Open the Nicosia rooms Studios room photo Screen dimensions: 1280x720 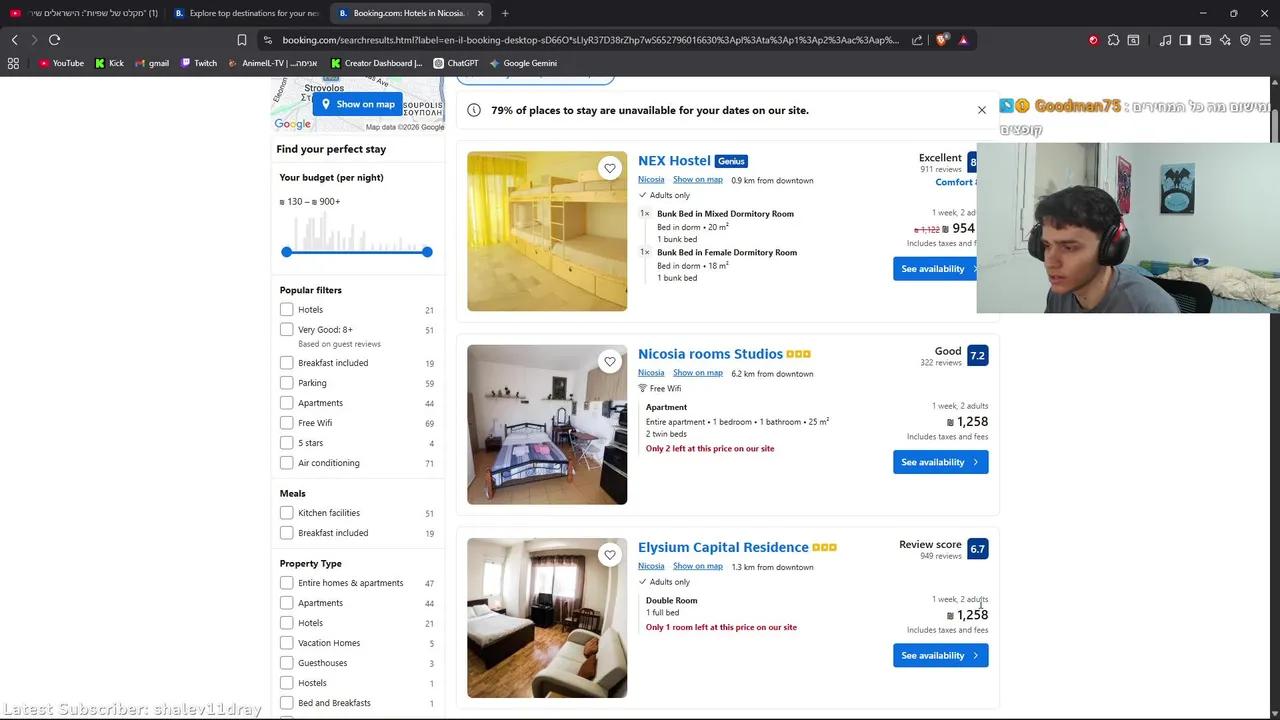point(547,425)
